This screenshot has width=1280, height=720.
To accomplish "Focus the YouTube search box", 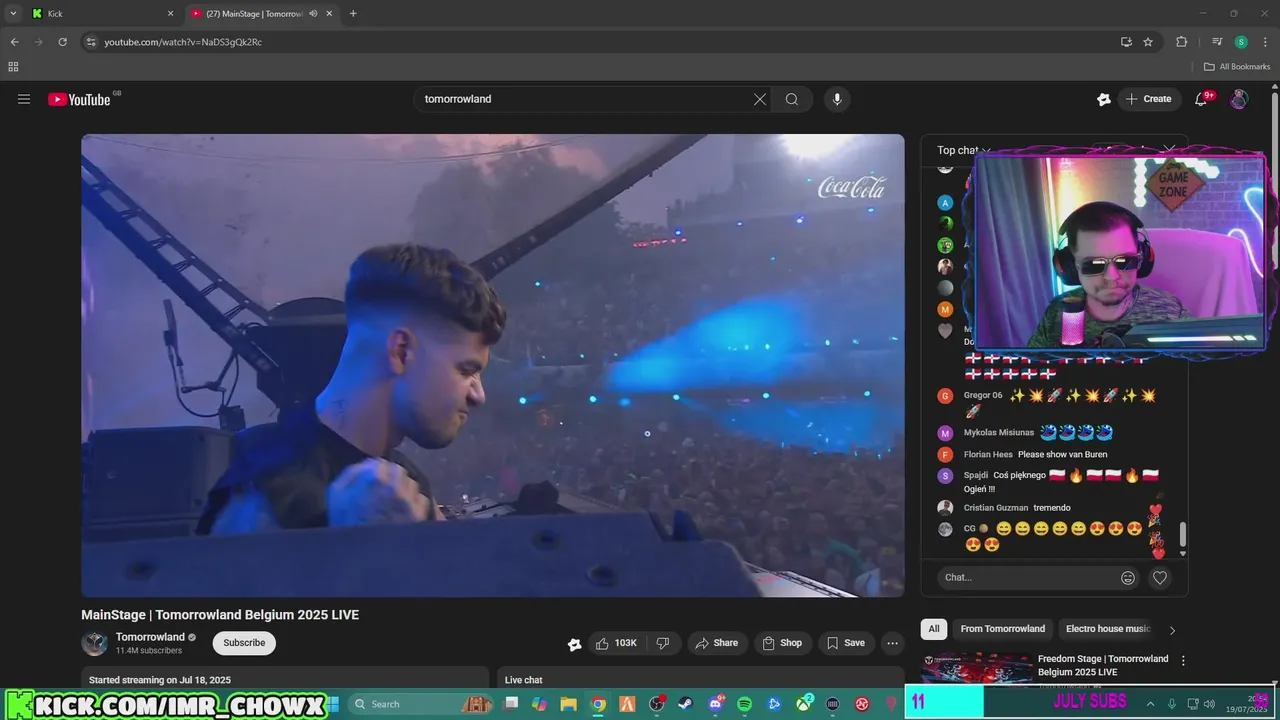I will 585,99.
